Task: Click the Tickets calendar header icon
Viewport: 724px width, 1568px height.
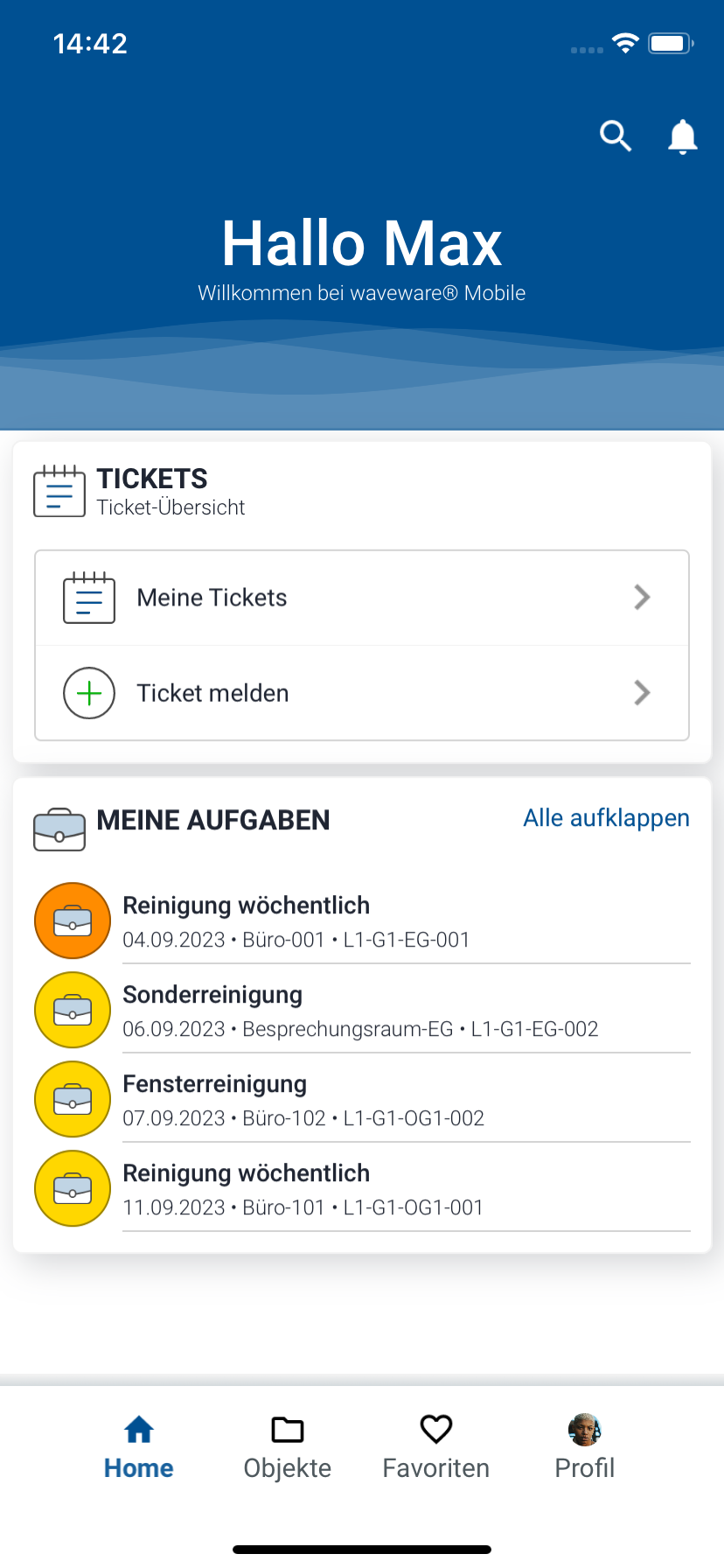Action: [x=59, y=491]
